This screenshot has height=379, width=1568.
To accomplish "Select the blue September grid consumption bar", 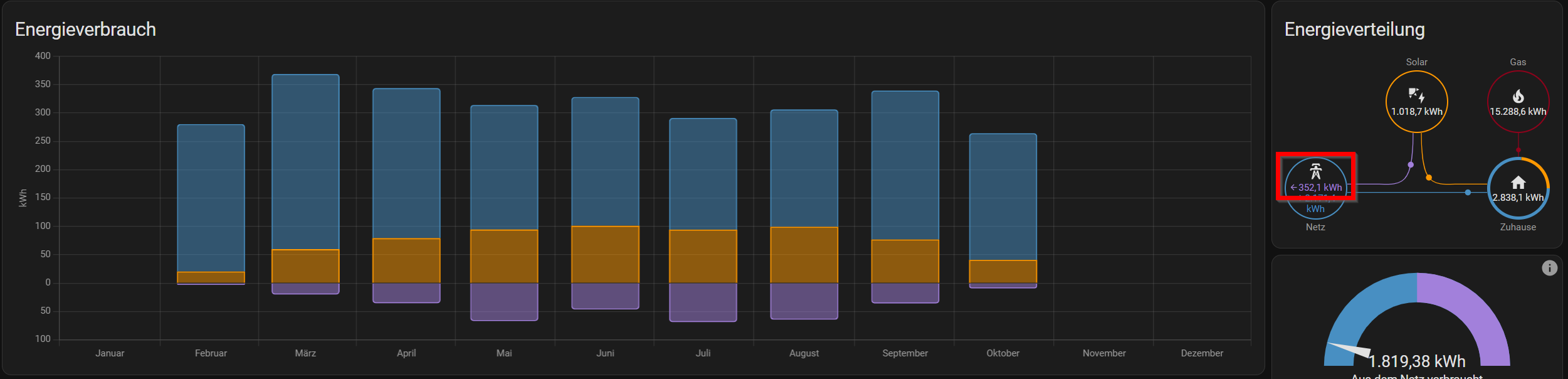I will click(905, 165).
